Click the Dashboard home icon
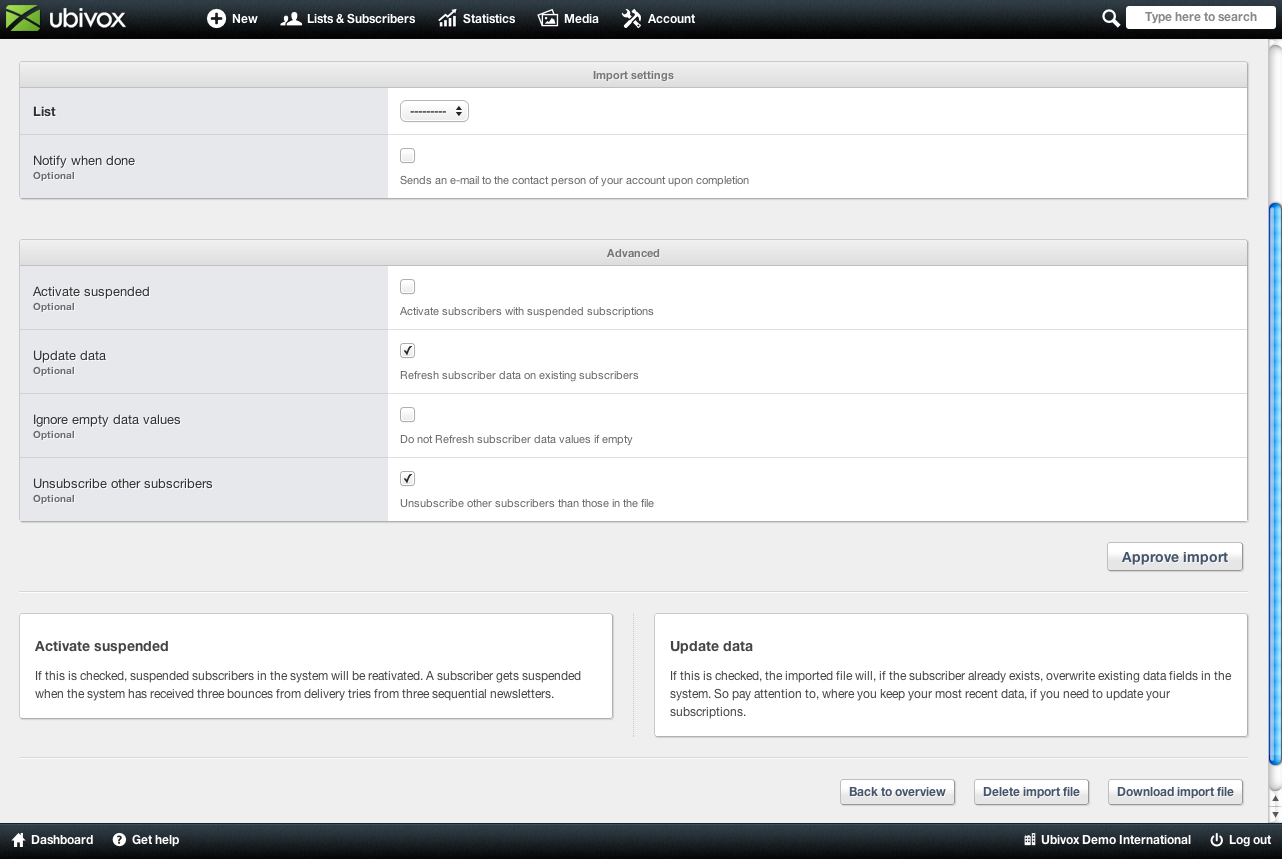The image size is (1282, 859). [18, 840]
